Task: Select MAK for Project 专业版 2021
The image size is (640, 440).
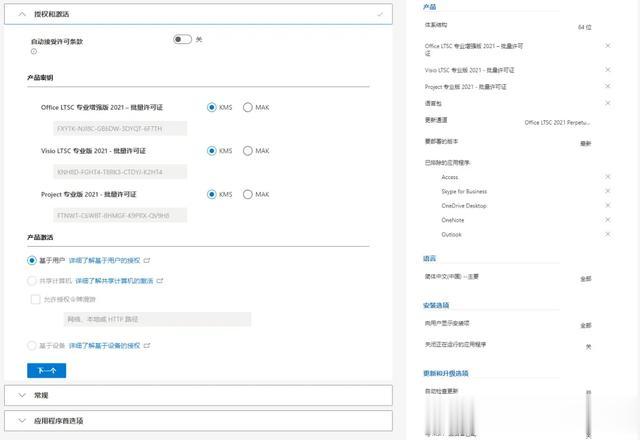Action: (247, 194)
